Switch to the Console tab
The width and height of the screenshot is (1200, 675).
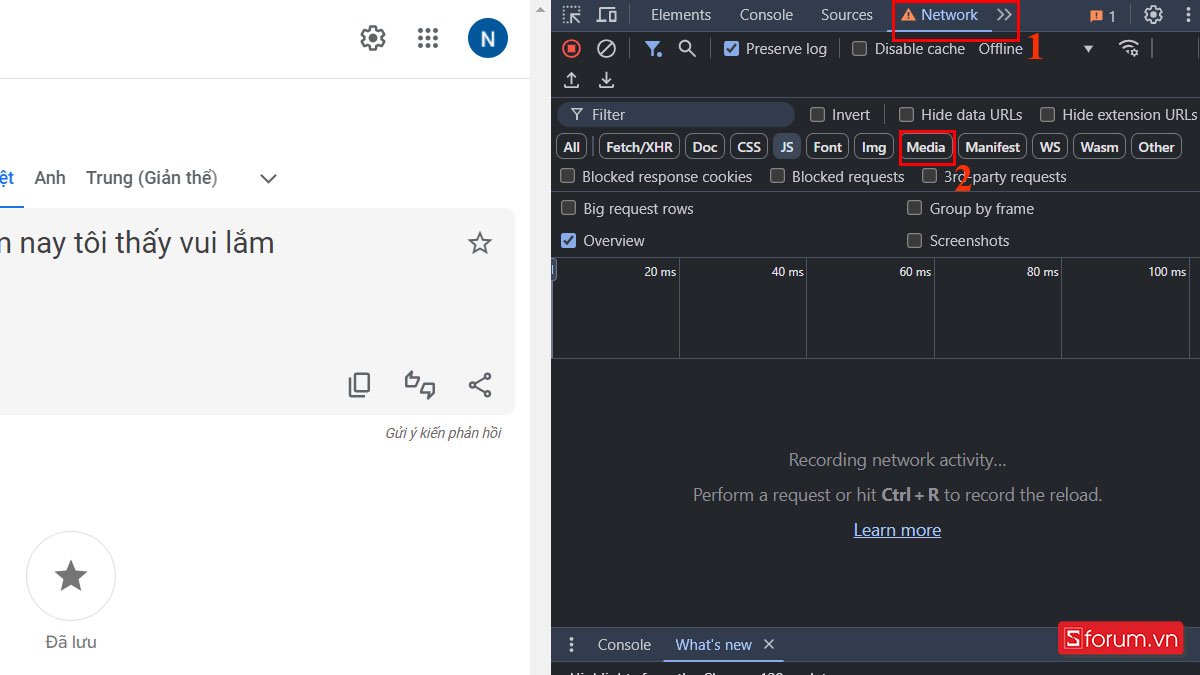point(766,15)
